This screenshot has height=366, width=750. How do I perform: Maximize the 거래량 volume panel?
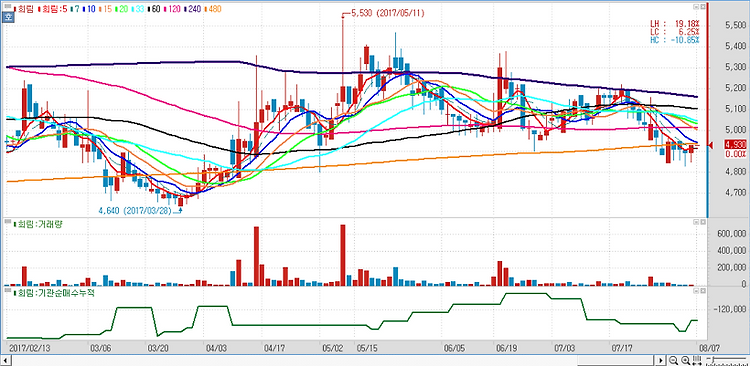(703, 222)
